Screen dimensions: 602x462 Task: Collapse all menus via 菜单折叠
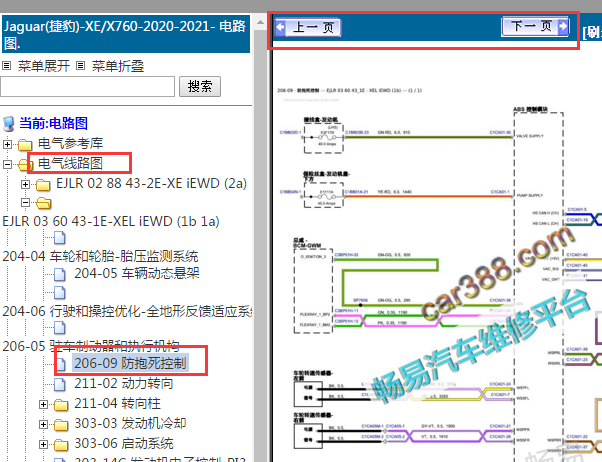pyautogui.click(x=118, y=66)
